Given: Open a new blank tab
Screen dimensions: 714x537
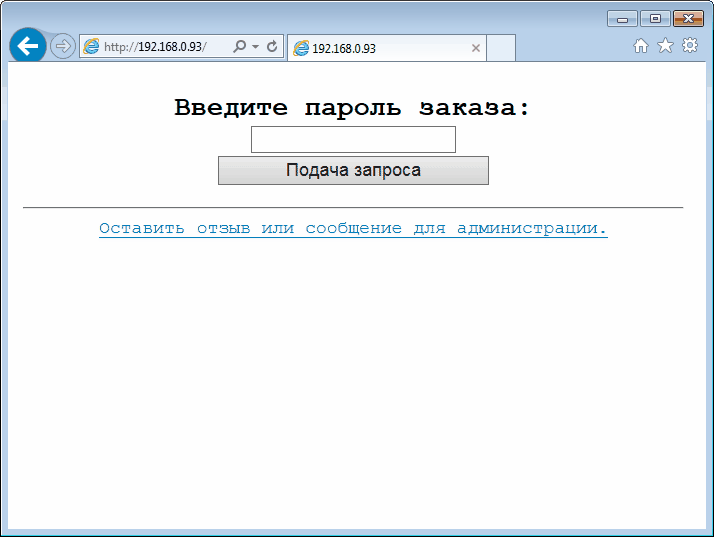Looking at the screenshot, I should (501, 48).
